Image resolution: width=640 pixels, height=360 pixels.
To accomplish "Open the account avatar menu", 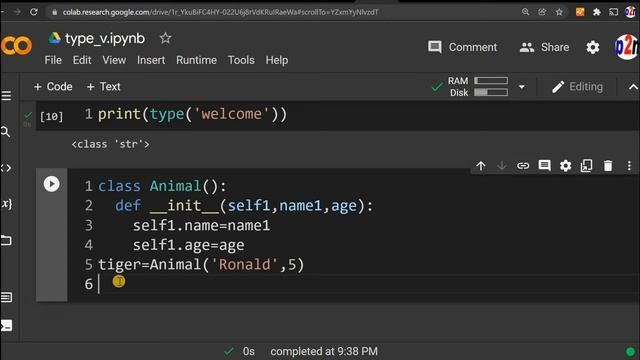I will tap(627, 47).
